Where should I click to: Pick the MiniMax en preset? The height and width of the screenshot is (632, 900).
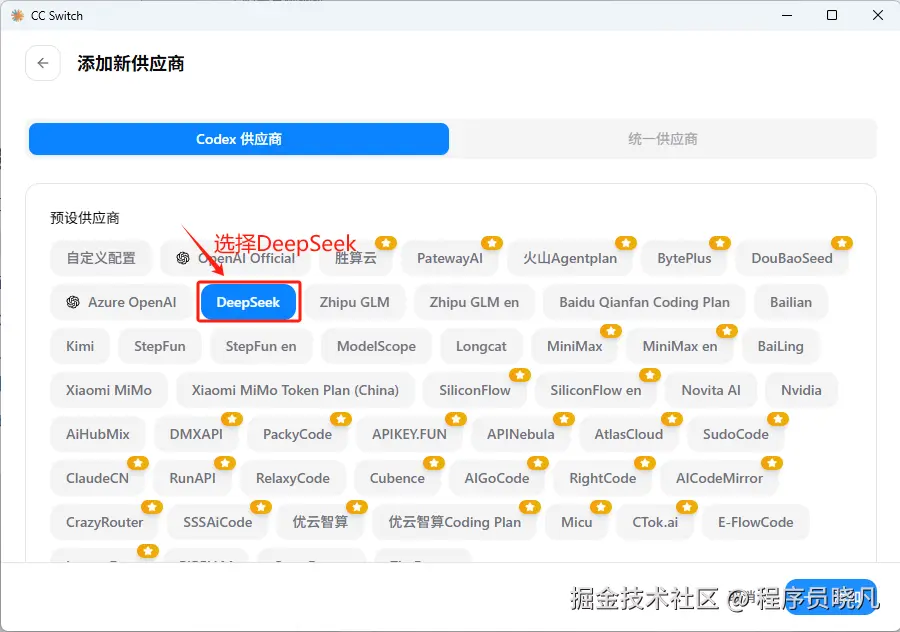pos(680,346)
